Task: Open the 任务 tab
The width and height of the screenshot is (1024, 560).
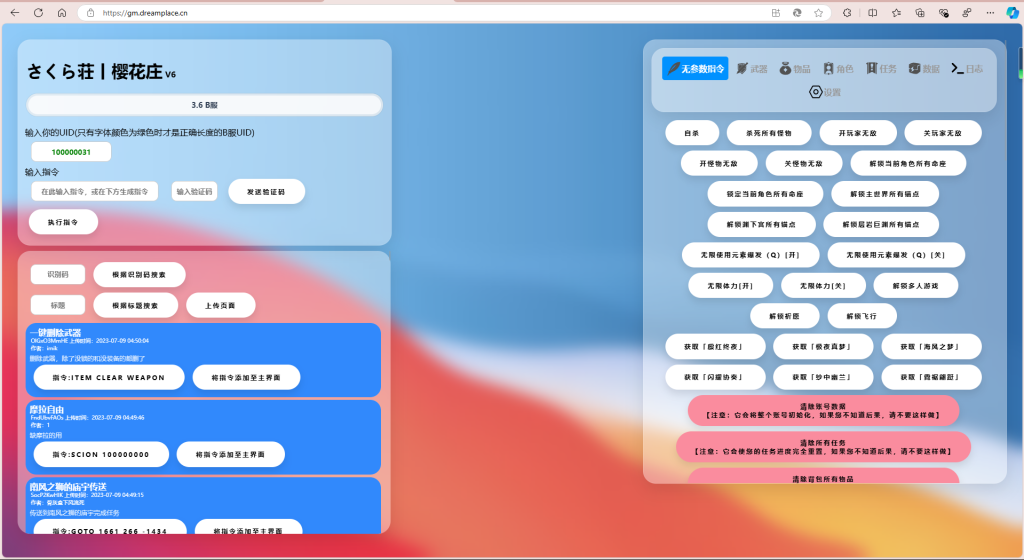Action: coord(881,69)
